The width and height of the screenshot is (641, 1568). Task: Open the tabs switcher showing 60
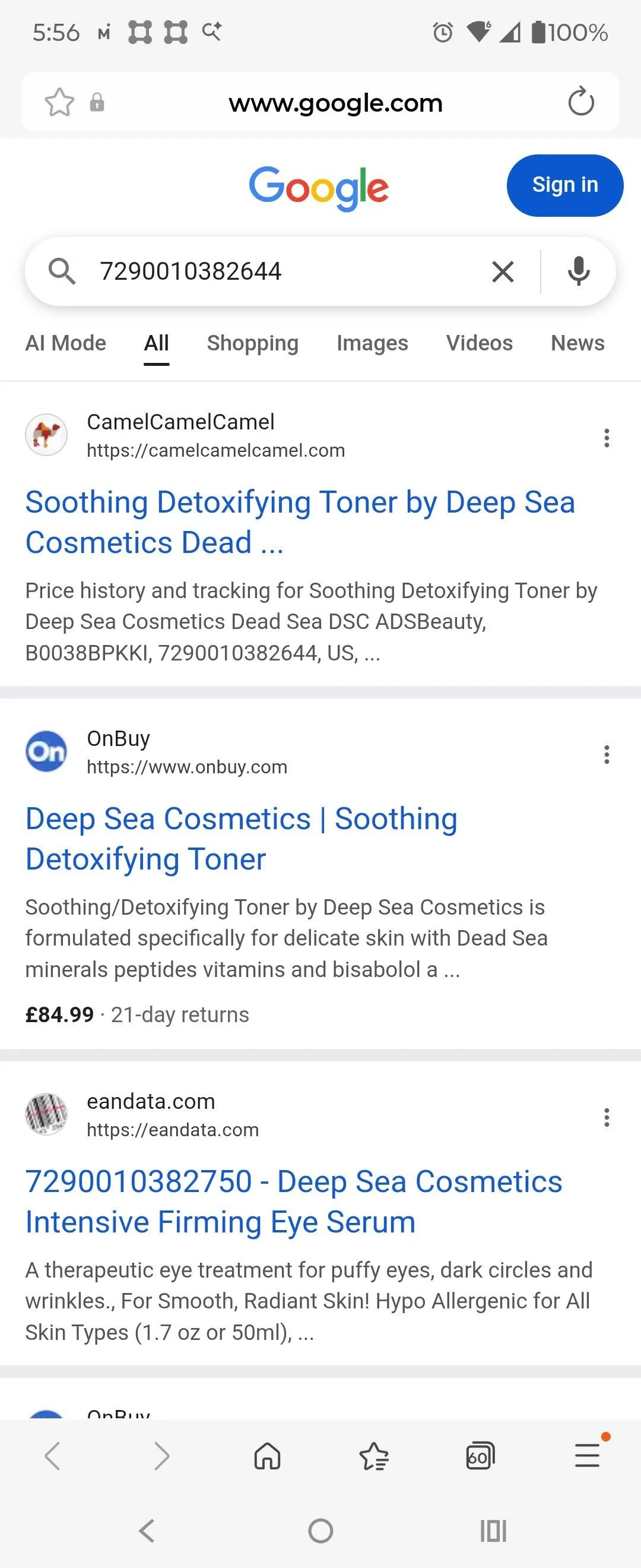pyautogui.click(x=480, y=1456)
